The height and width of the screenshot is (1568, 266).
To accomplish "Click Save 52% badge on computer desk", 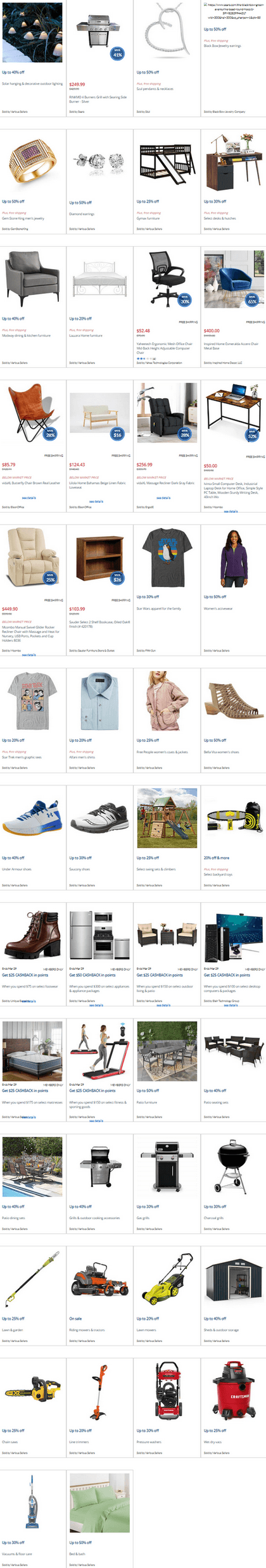I will [x=252, y=434].
